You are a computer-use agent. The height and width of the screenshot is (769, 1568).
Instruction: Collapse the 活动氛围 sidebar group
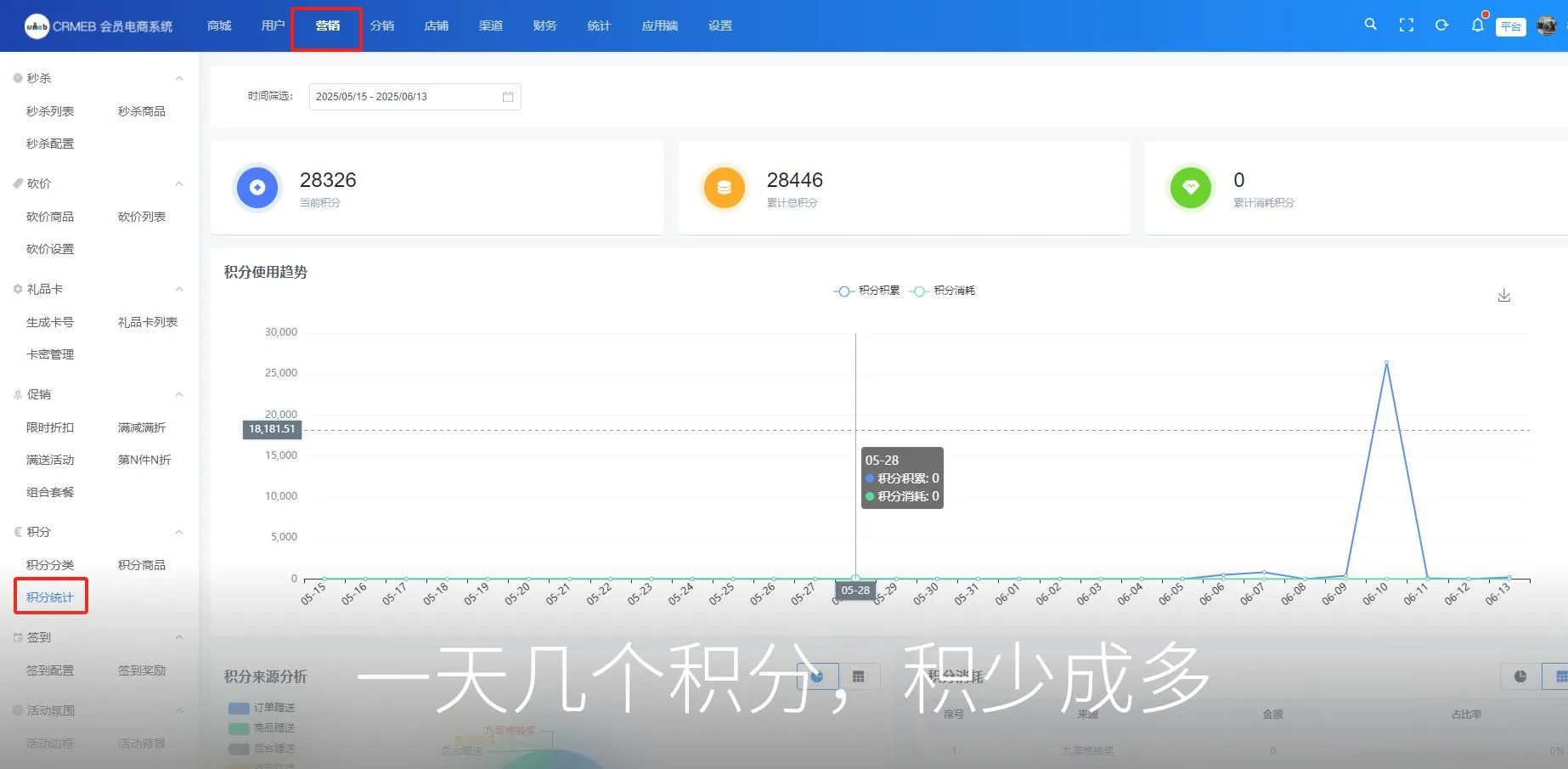[179, 710]
